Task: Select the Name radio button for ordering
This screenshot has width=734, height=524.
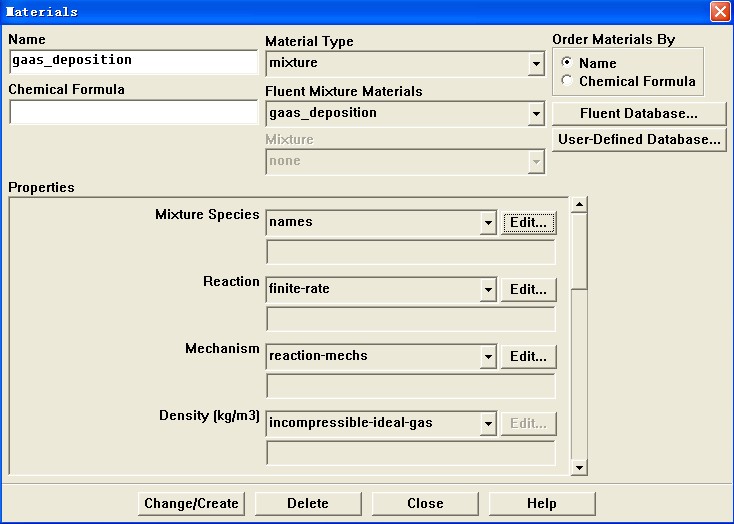Action: [x=568, y=64]
